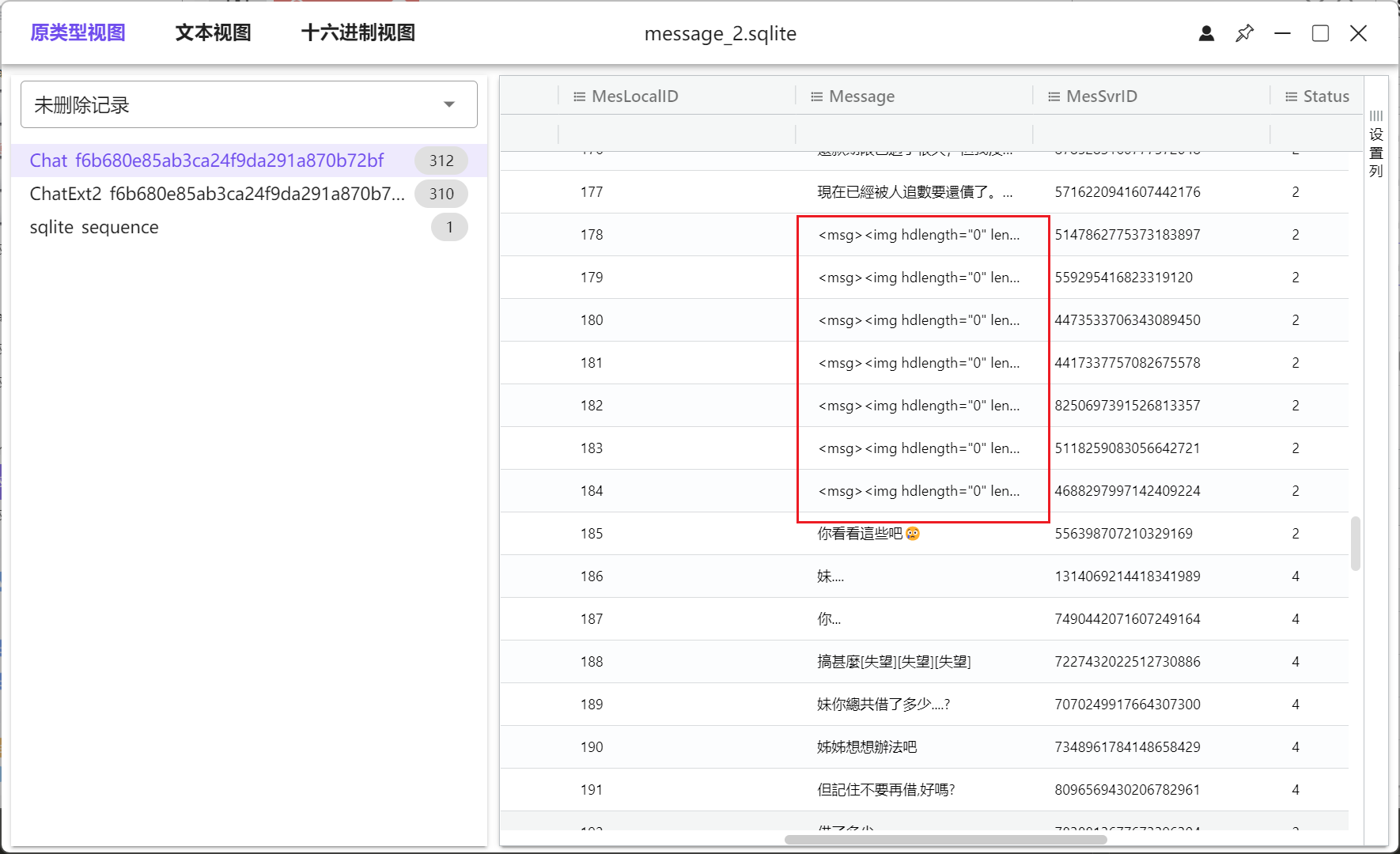Select the sqlite_sequence table
Image resolution: width=1400 pixels, height=854 pixels.
(x=94, y=228)
